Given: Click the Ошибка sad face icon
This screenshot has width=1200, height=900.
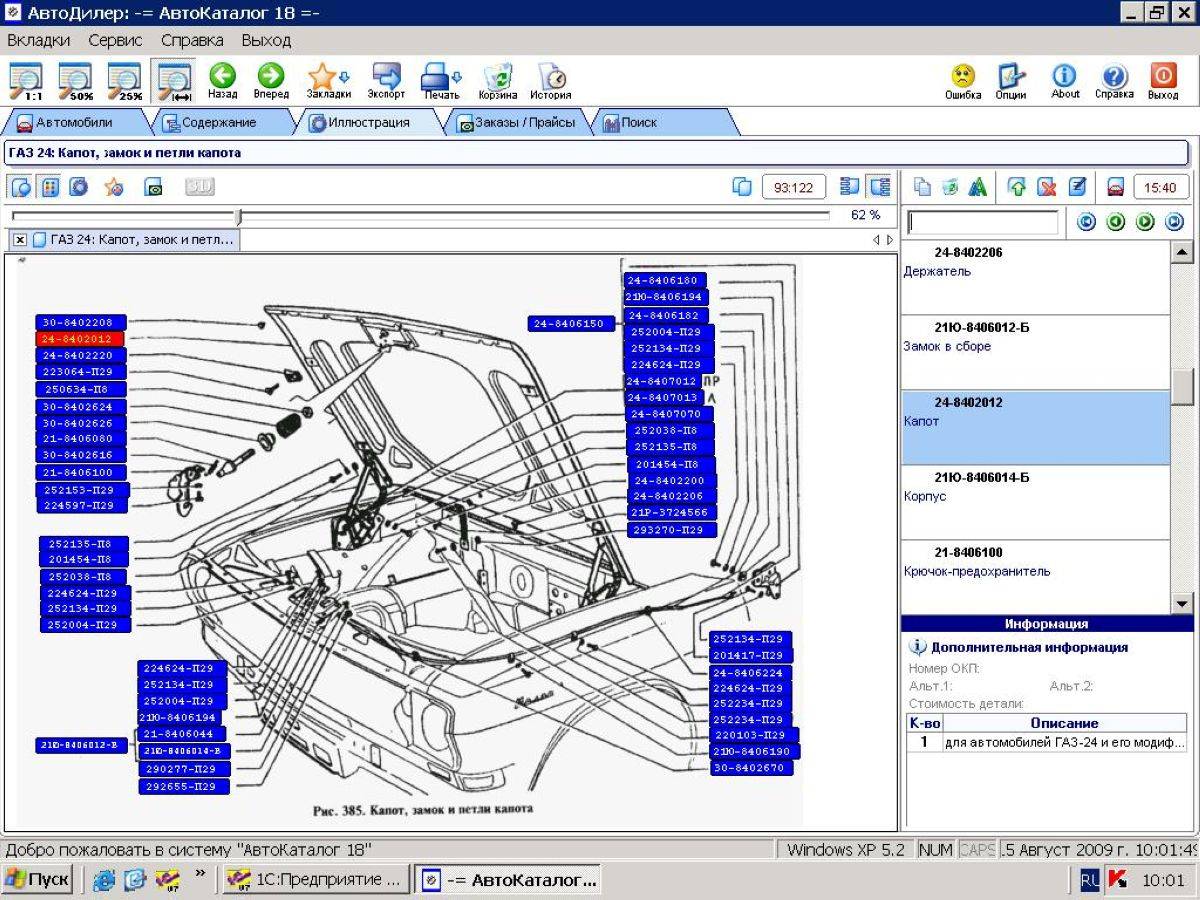Looking at the screenshot, I should 963,76.
